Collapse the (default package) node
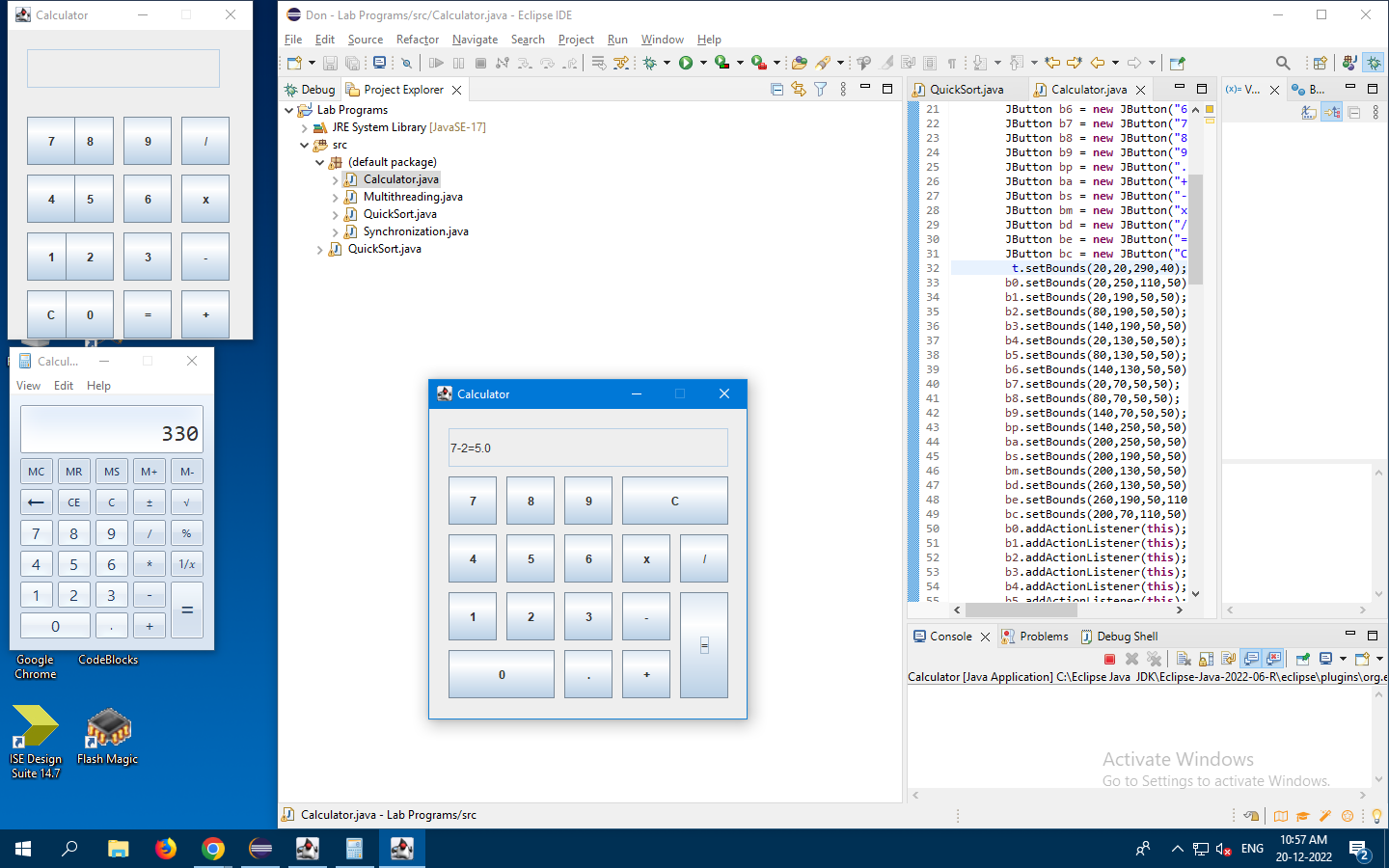Screen dimensions: 1389x868 pyautogui.click(x=319, y=162)
